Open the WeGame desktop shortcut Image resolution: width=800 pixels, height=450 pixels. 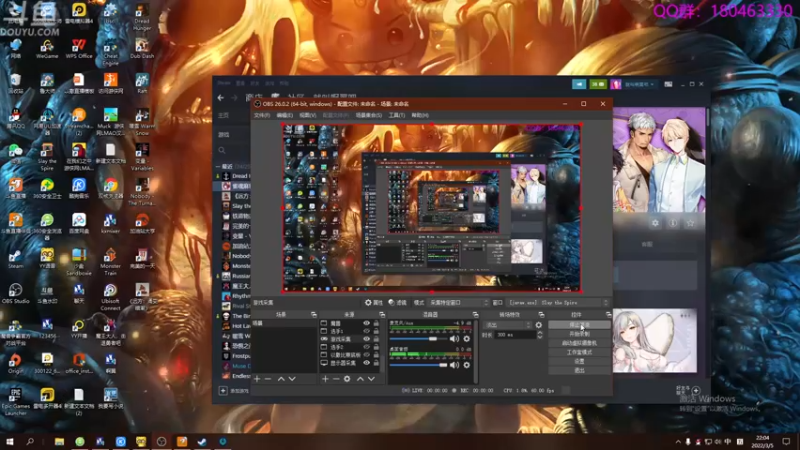47,48
